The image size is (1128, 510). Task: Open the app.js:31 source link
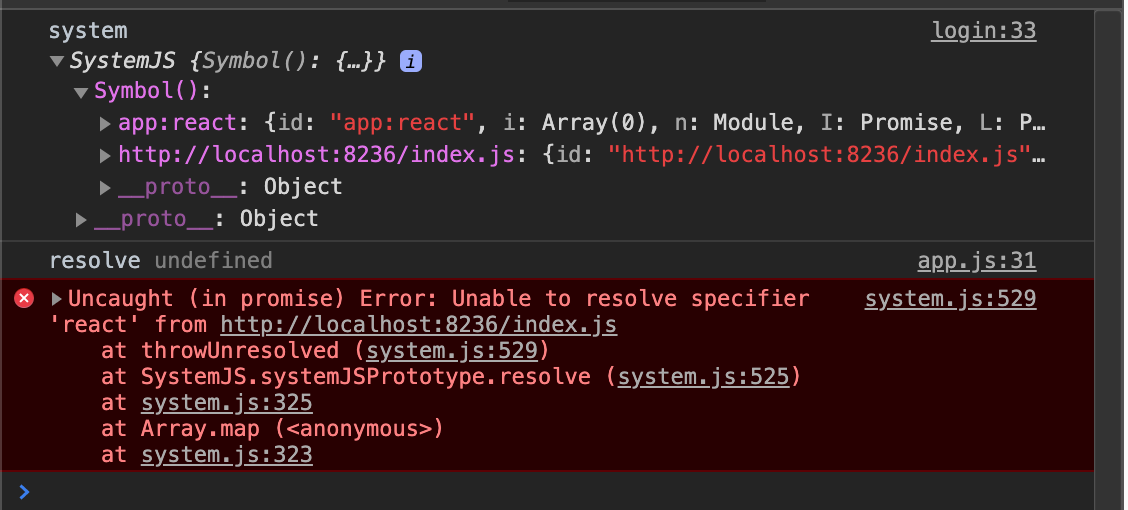[977, 260]
